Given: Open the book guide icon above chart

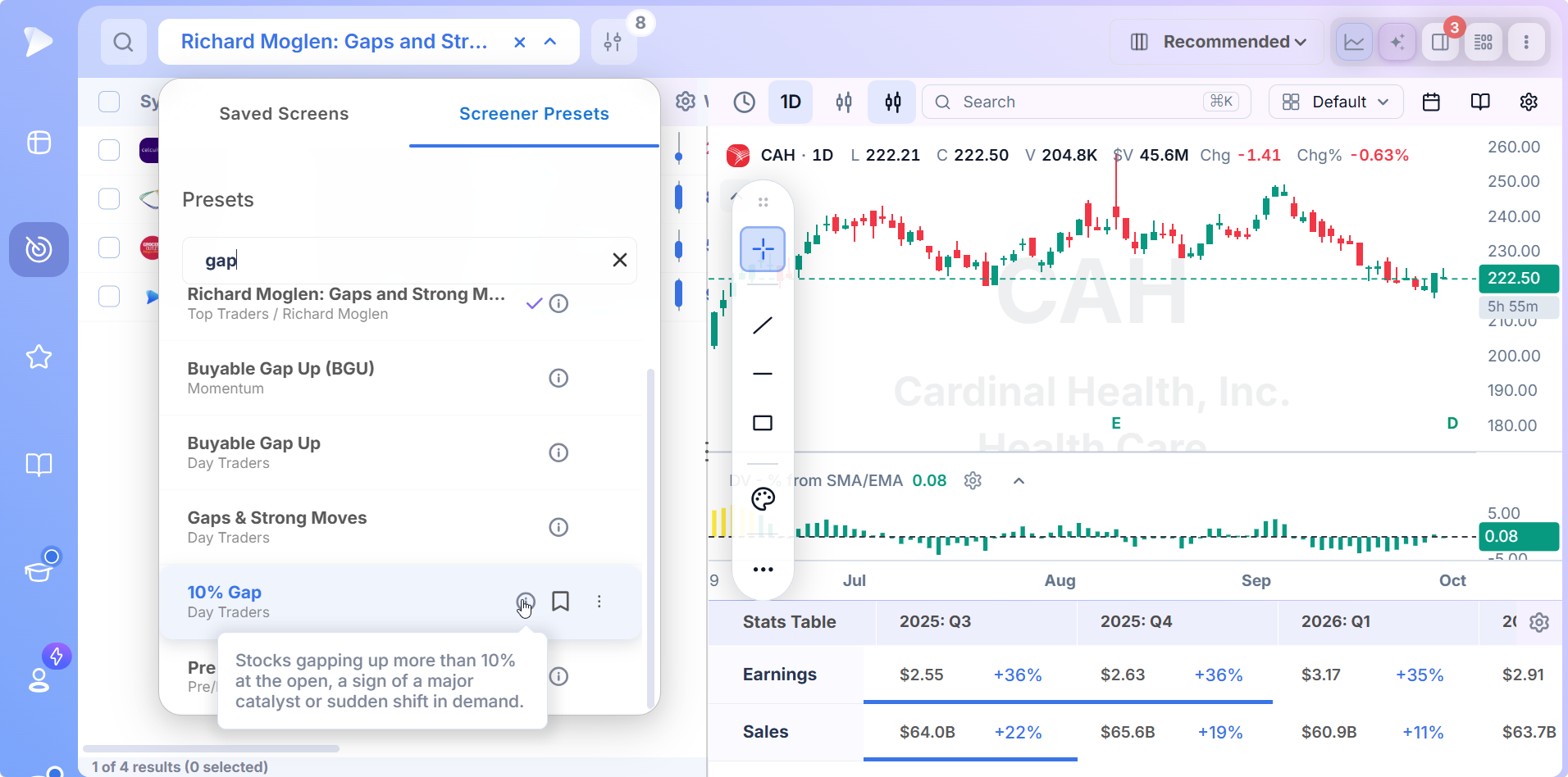Looking at the screenshot, I should [1480, 102].
